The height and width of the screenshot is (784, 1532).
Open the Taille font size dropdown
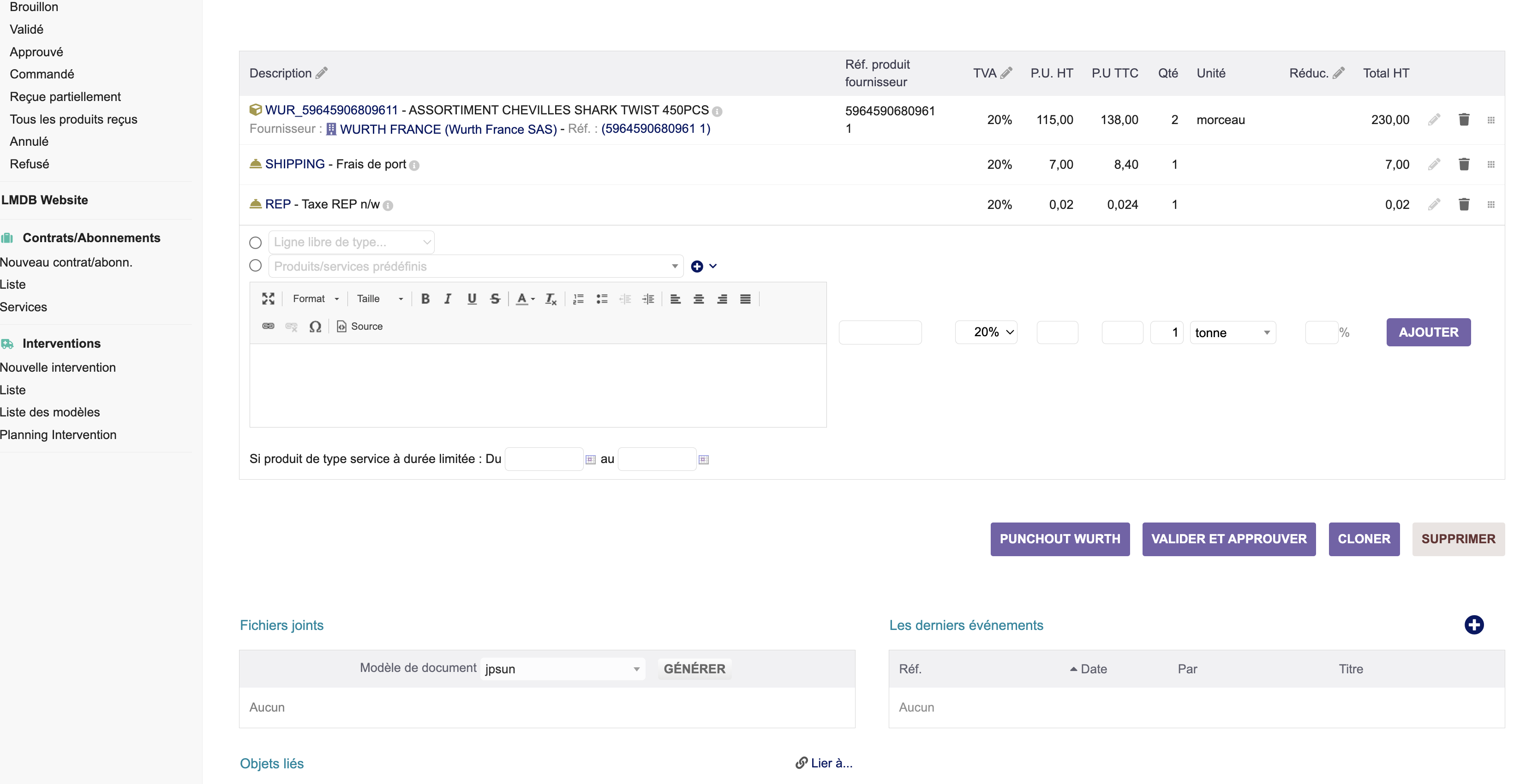pos(380,299)
